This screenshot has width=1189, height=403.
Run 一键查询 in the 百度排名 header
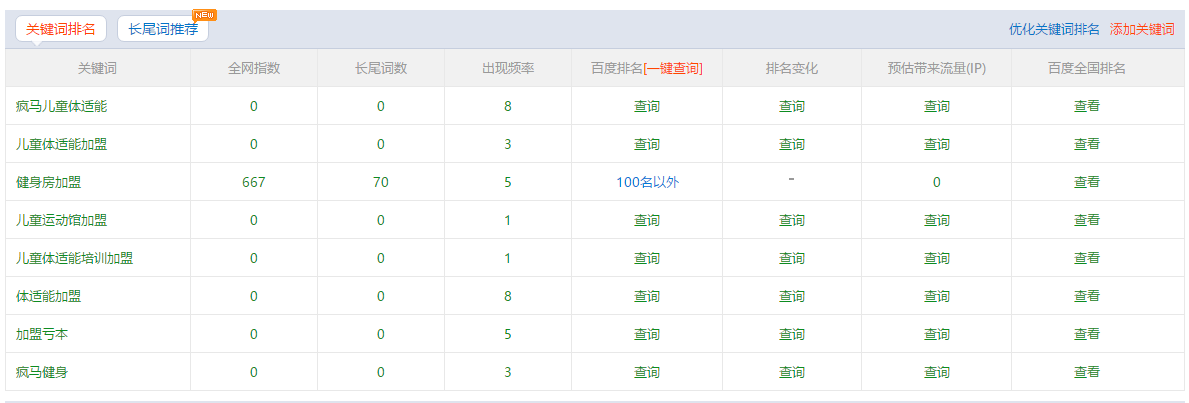pos(673,68)
